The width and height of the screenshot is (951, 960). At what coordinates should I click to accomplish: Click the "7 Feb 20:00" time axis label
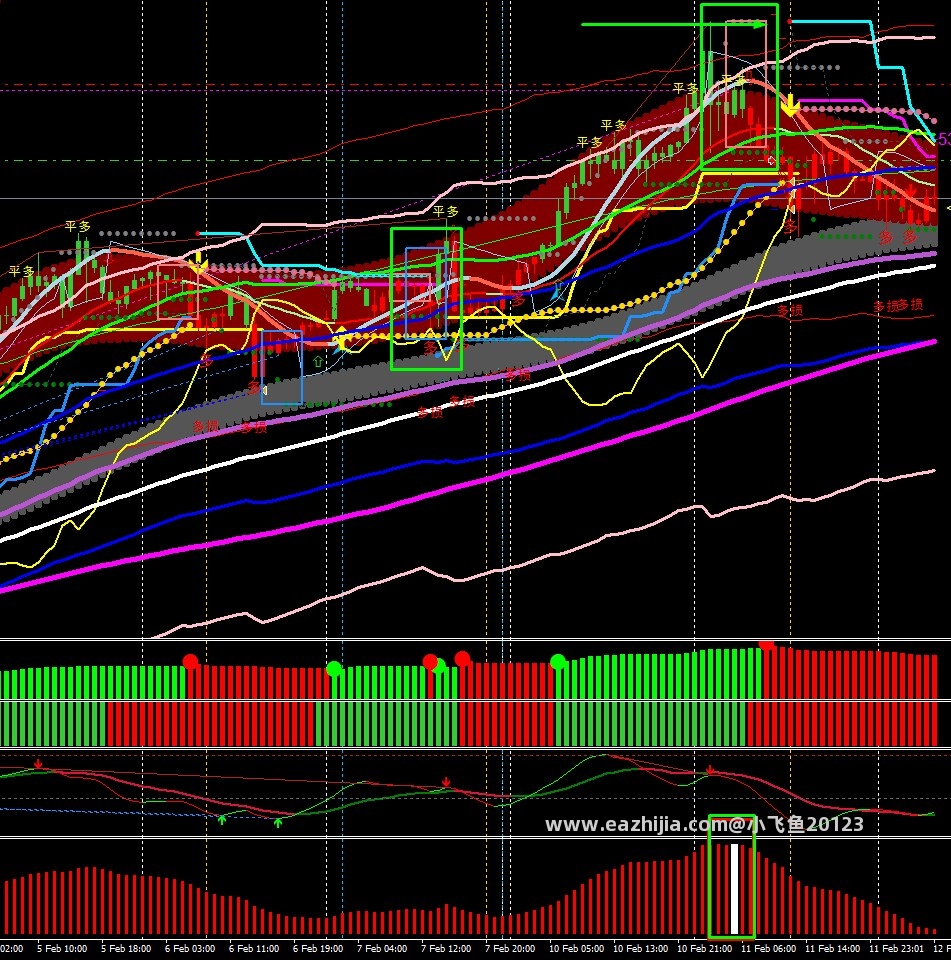510,948
